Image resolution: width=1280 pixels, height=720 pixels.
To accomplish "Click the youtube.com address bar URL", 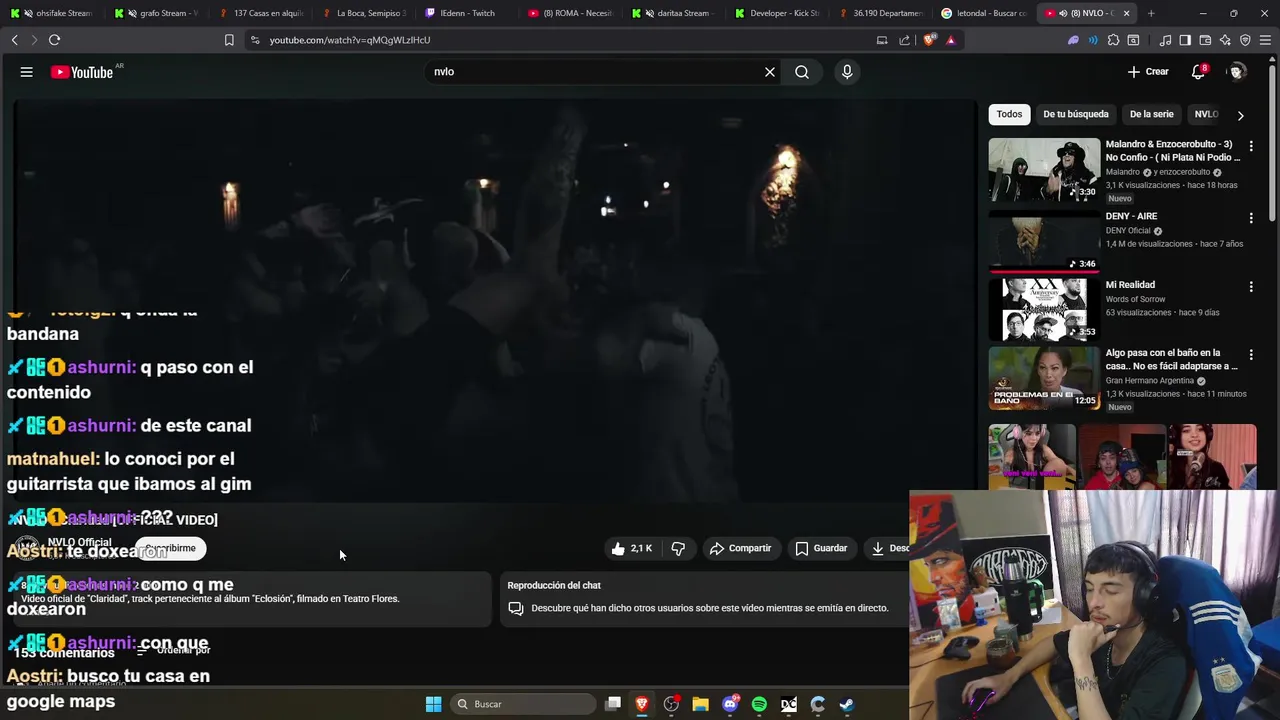I will 349,40.
